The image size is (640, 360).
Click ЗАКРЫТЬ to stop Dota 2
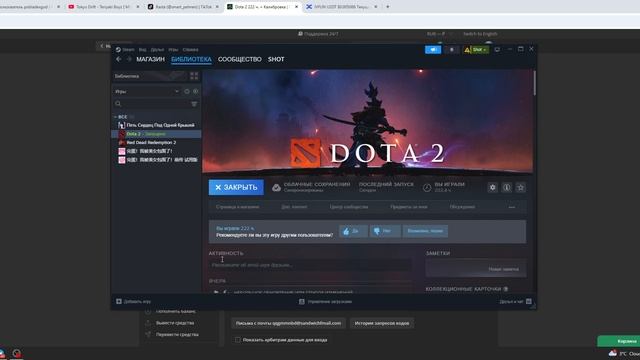[x=236, y=187]
